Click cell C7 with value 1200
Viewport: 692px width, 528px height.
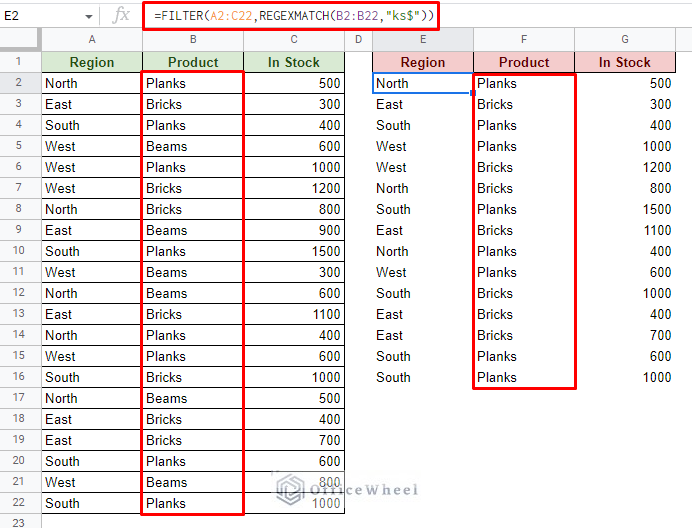point(294,188)
